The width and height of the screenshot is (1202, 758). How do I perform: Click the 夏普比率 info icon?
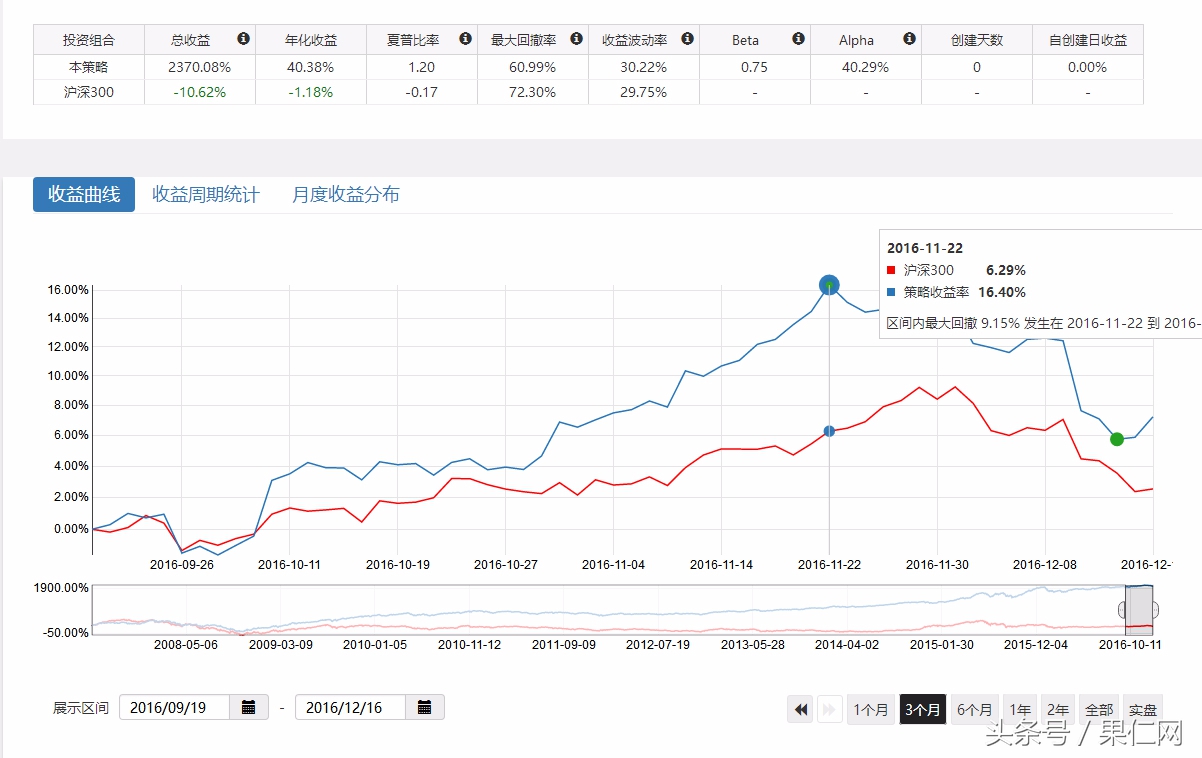tap(464, 39)
